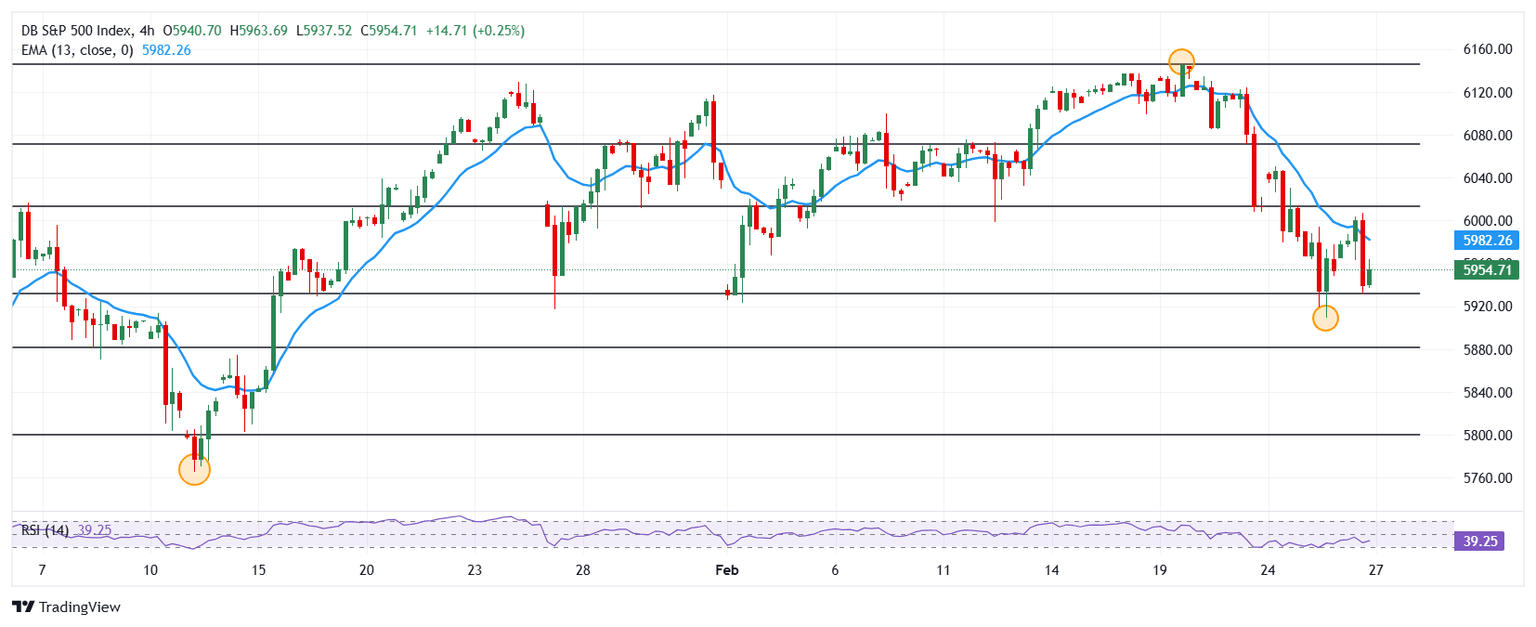Image resolution: width=1536 pixels, height=627 pixels.
Task: Select the RSI (14) indicator label
Action: click(x=45, y=530)
